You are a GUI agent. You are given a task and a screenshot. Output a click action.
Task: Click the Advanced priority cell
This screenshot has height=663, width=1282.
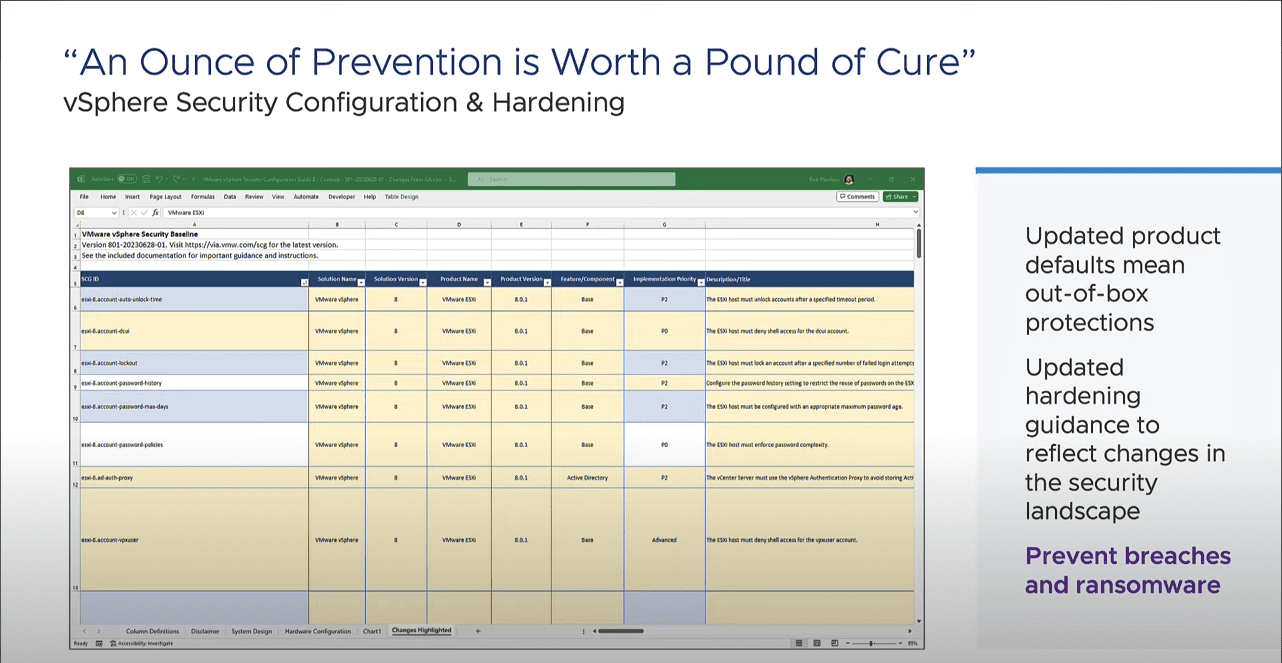[x=664, y=539]
